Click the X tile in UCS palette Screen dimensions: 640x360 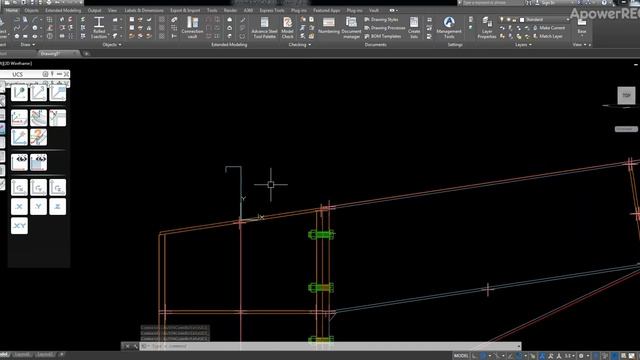point(19,207)
